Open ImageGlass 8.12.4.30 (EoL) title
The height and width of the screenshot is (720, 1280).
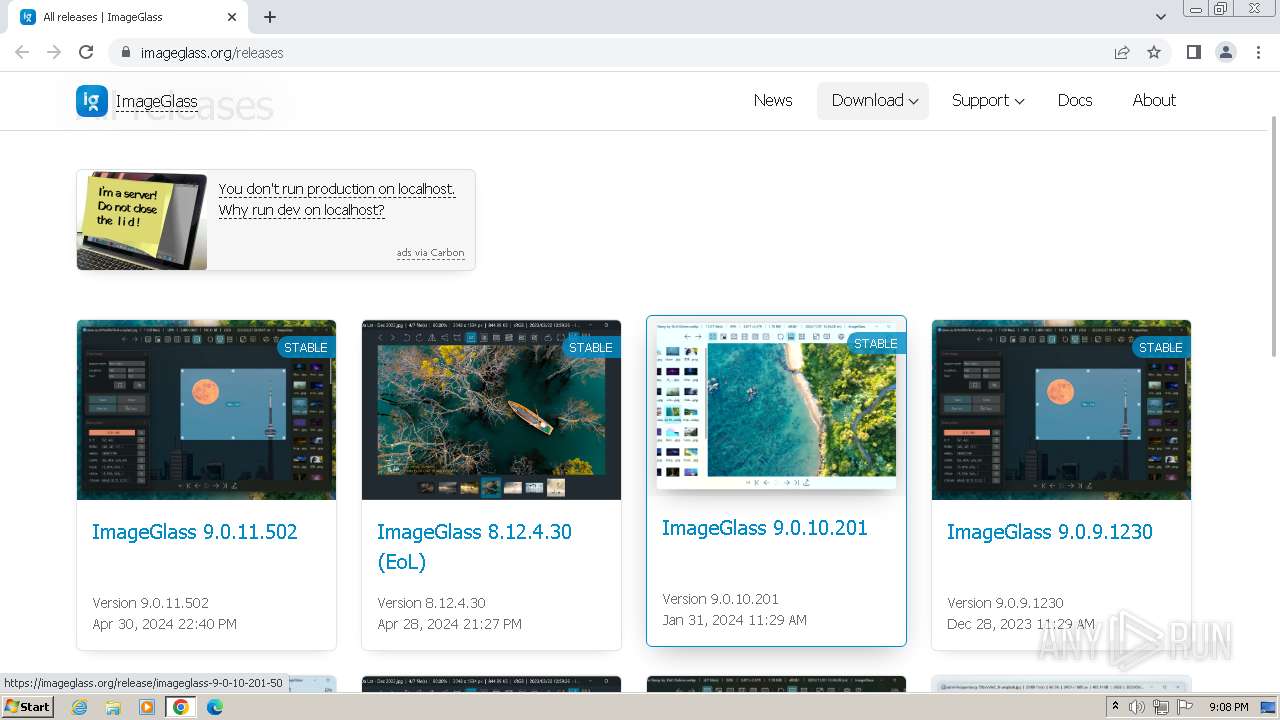[474, 547]
